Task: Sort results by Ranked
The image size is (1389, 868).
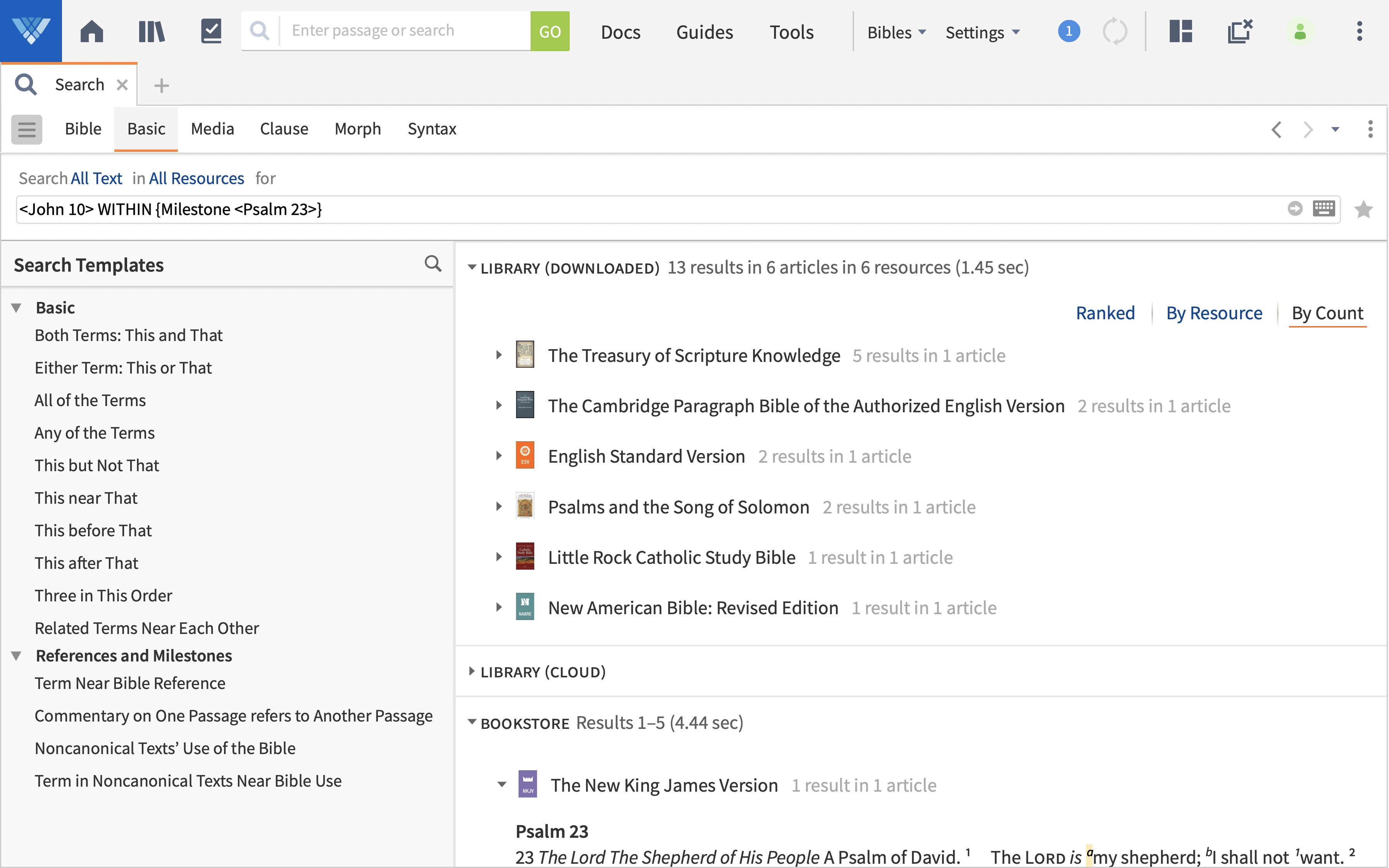Action: point(1105,313)
